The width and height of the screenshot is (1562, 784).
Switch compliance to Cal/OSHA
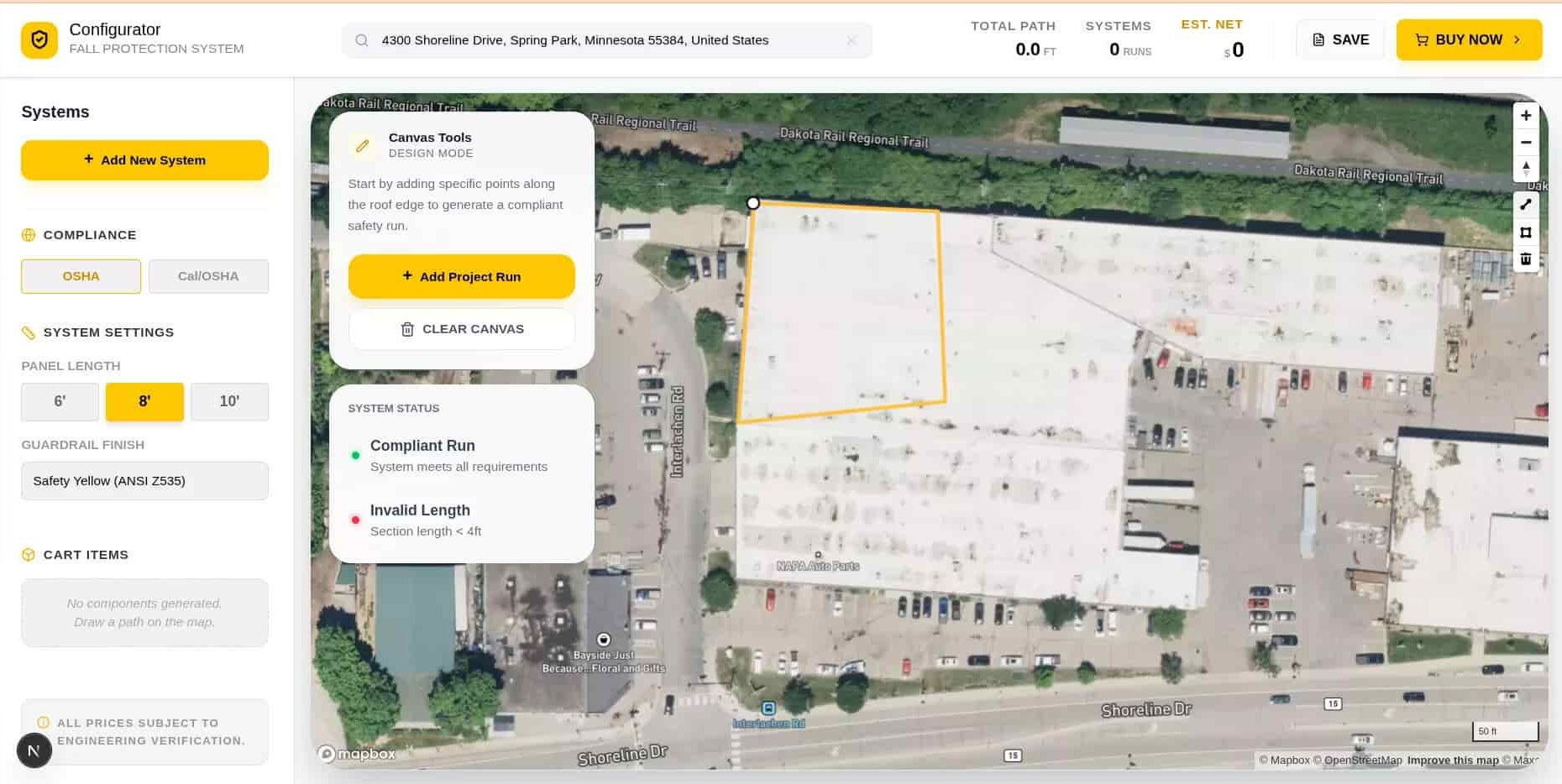[208, 276]
